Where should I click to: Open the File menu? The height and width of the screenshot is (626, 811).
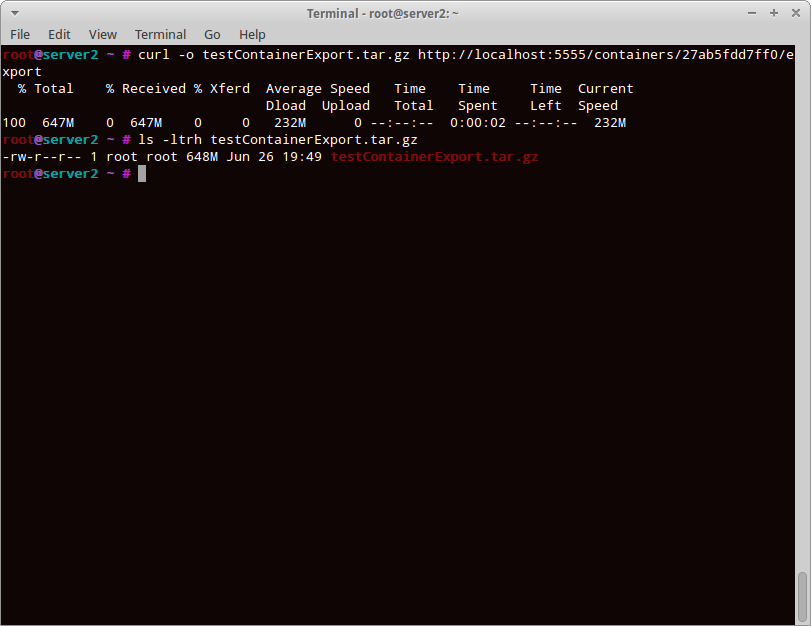[x=20, y=34]
